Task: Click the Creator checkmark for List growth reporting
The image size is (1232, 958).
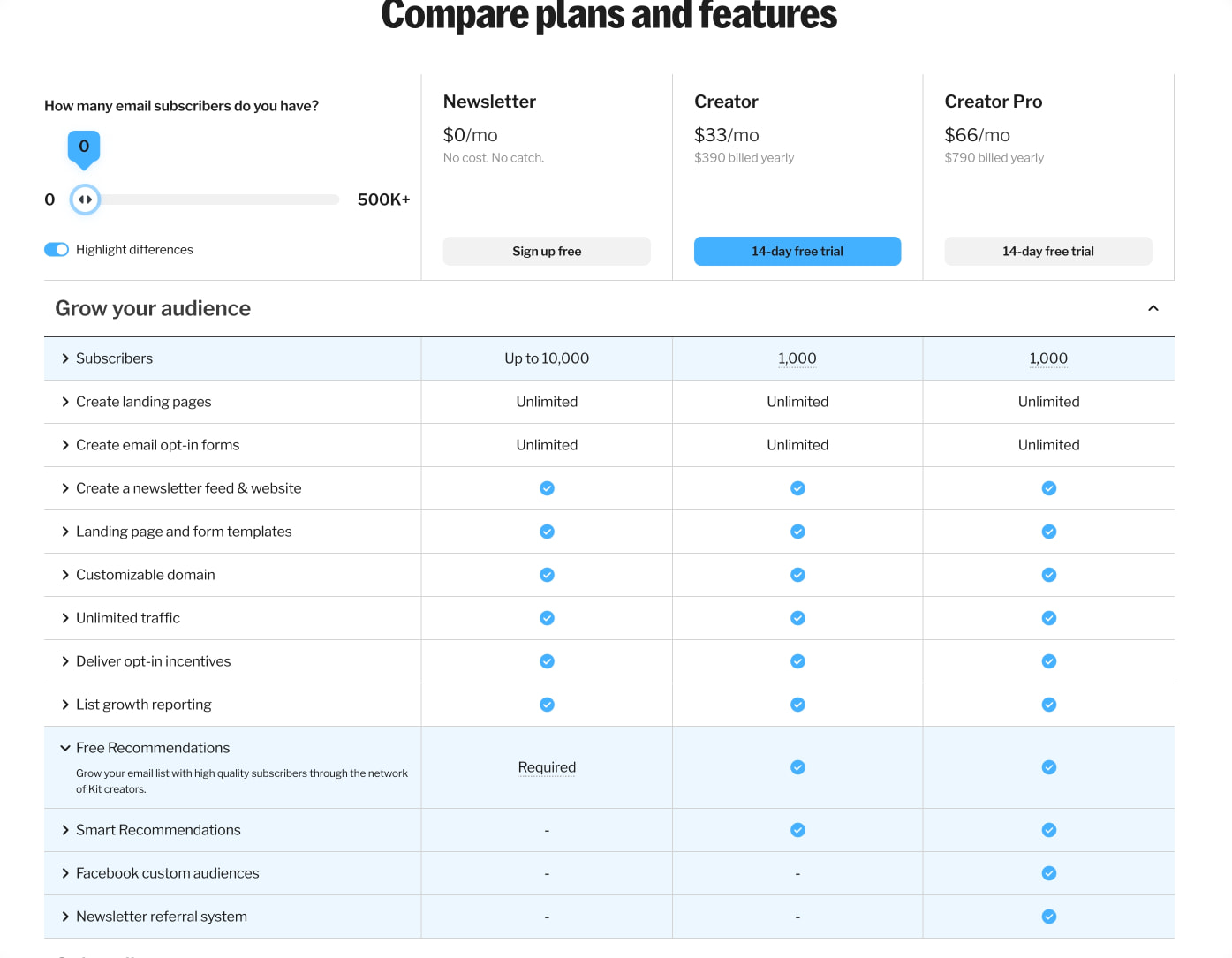Action: tap(797, 705)
